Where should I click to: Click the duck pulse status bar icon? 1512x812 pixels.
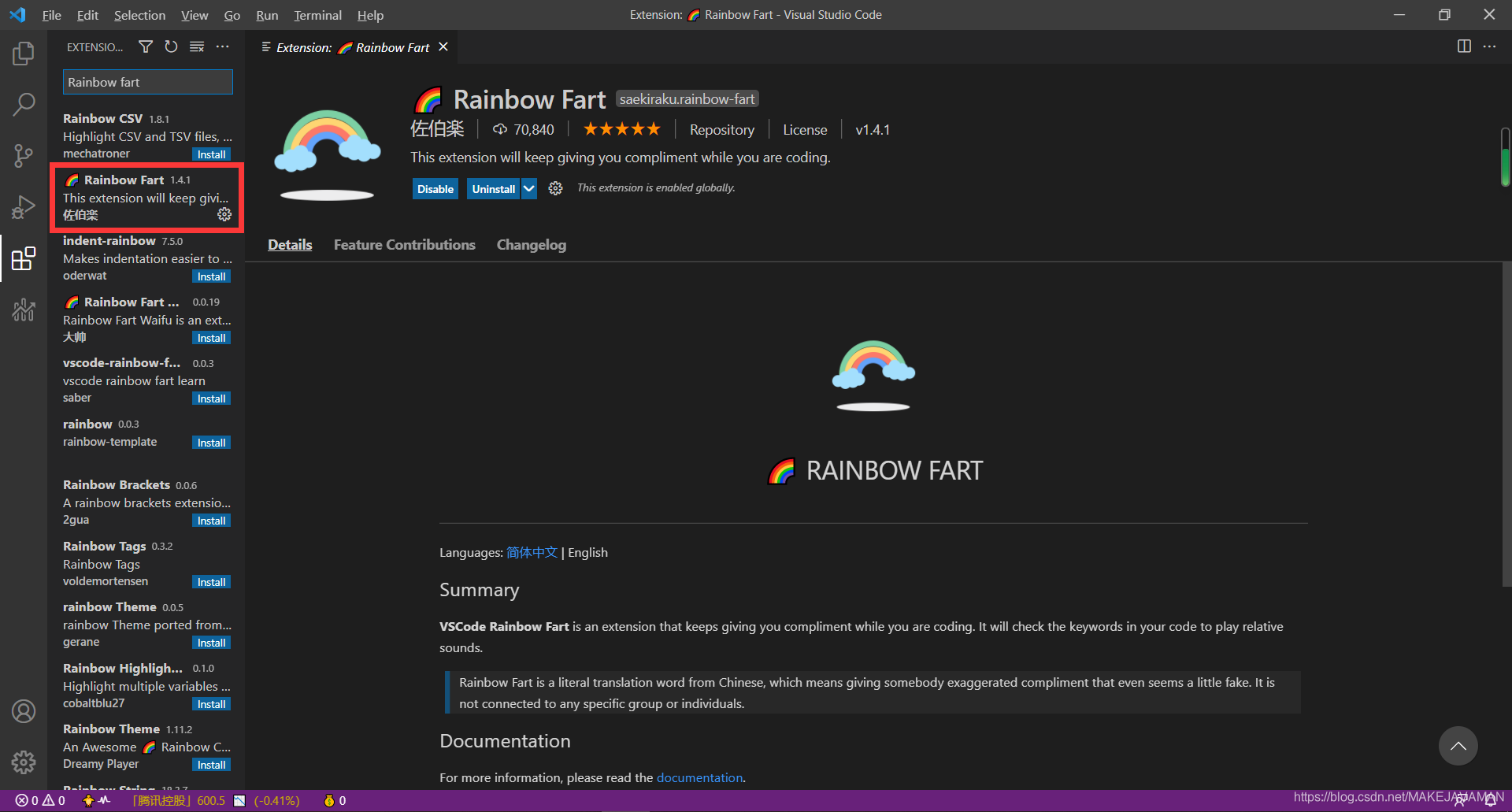click(96, 800)
